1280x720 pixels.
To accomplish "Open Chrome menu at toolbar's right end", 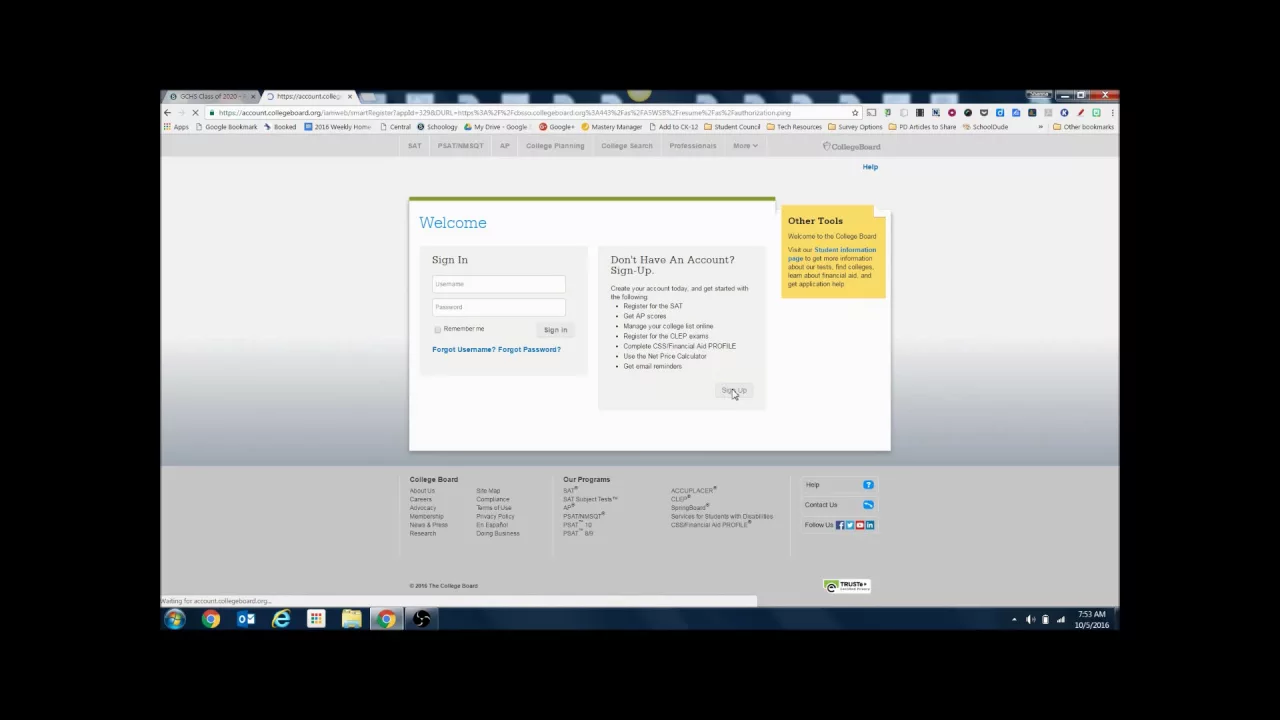I will click(1111, 113).
